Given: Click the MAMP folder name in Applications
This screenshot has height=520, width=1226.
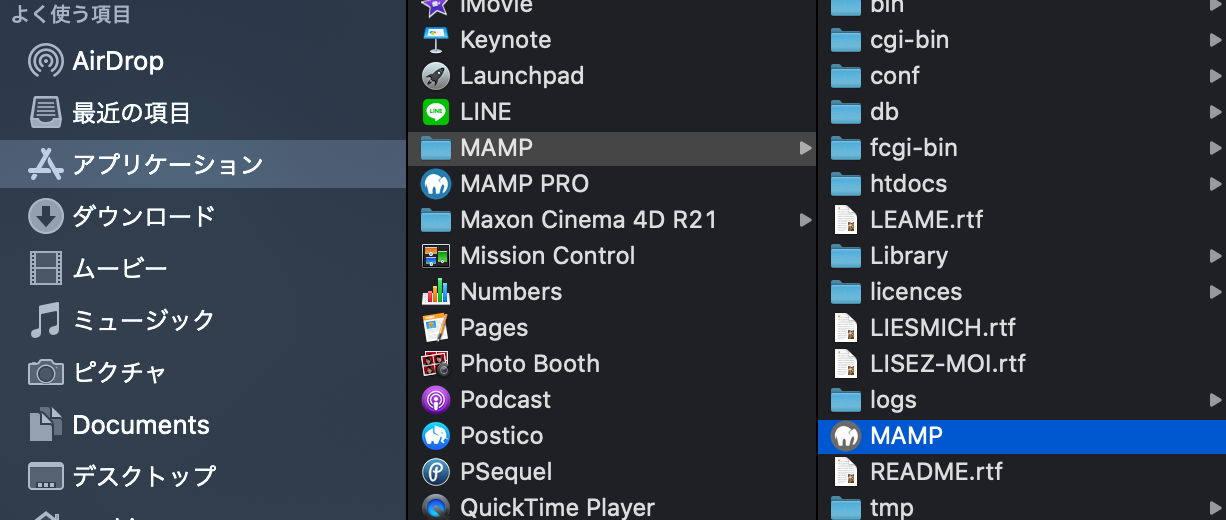Looking at the screenshot, I should [x=496, y=148].
